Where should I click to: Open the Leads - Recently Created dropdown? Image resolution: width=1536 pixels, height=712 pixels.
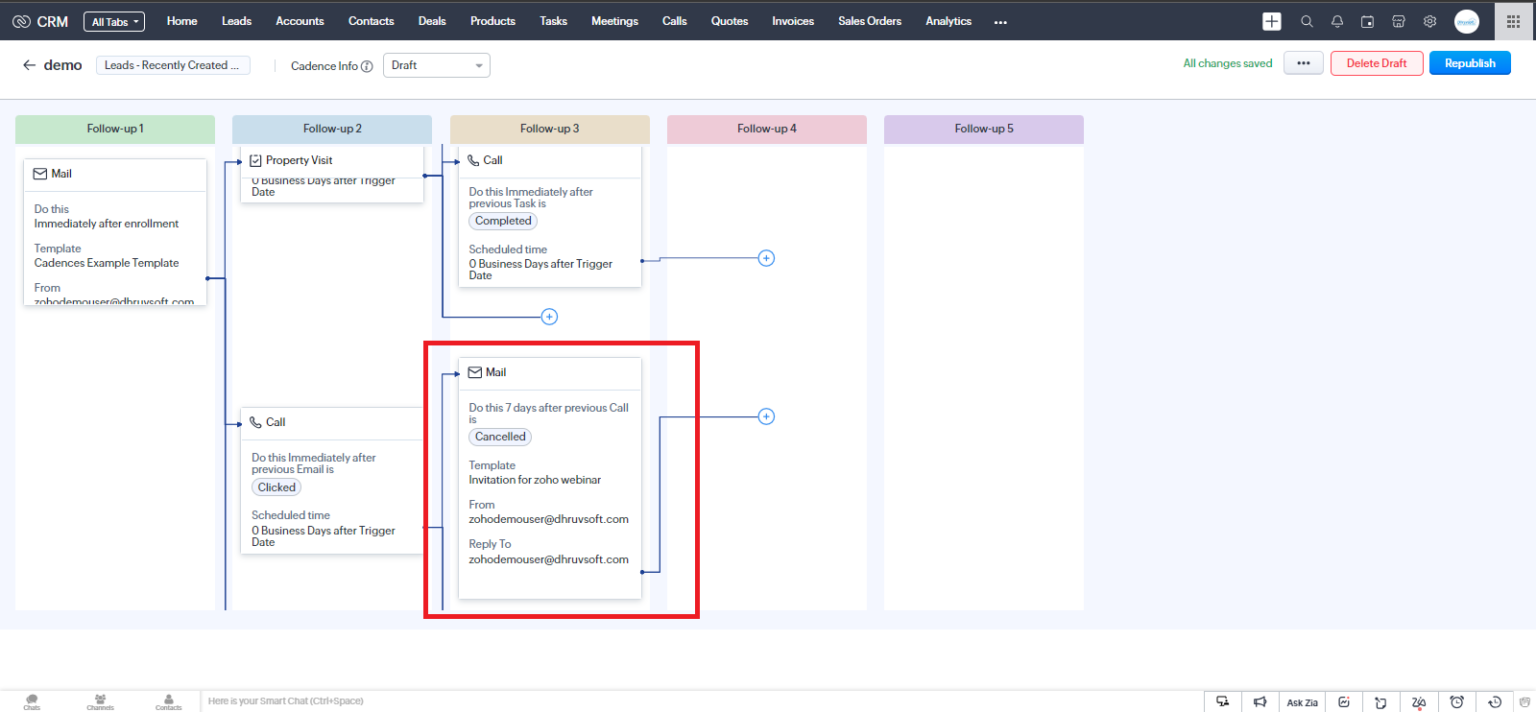tap(173, 64)
